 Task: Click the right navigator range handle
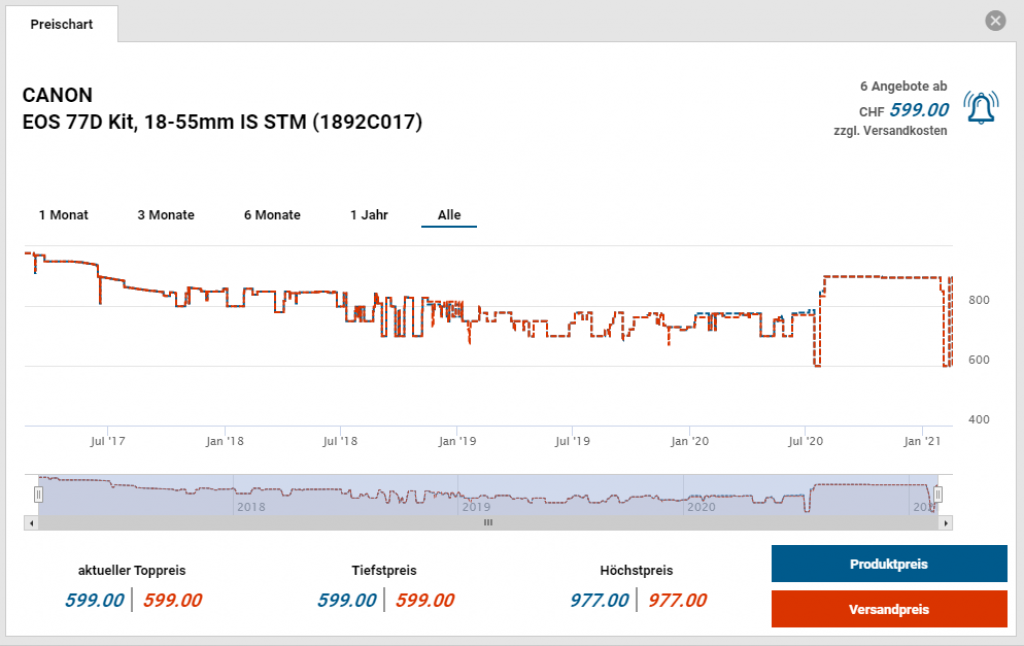(x=938, y=494)
